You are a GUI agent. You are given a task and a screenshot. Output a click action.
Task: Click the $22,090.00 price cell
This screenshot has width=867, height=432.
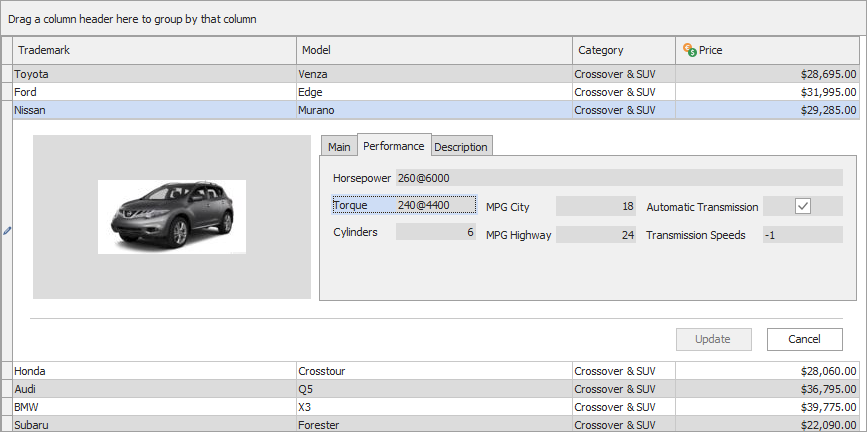[767, 424]
